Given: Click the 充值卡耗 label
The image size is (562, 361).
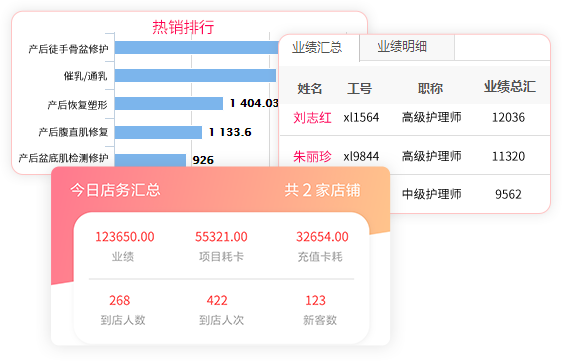Looking at the screenshot, I should tap(320, 257).
